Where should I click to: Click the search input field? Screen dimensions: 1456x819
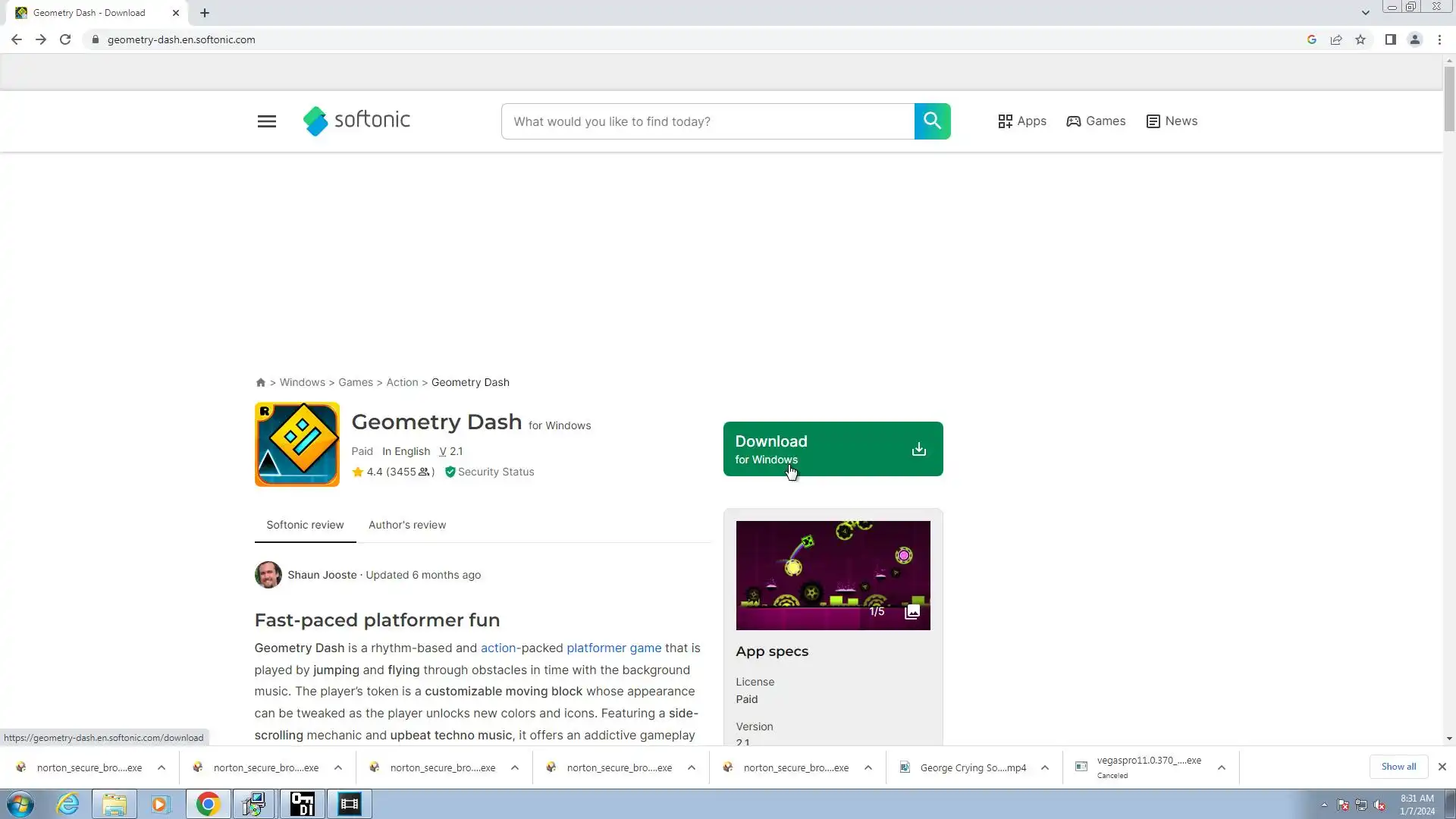(708, 121)
